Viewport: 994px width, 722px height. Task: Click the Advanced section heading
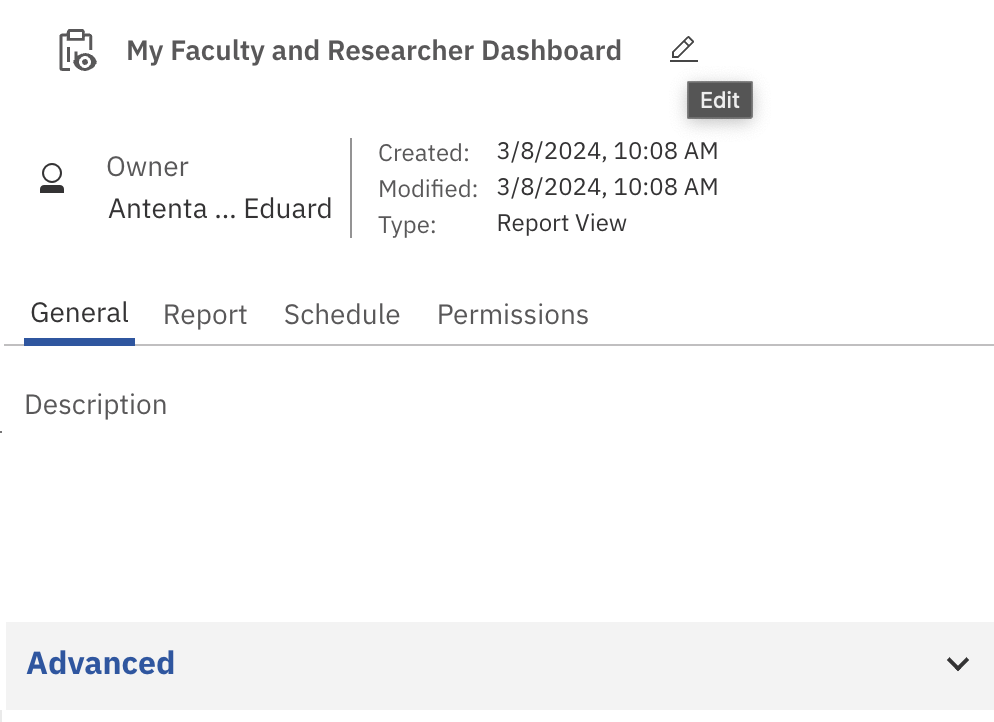[101, 663]
